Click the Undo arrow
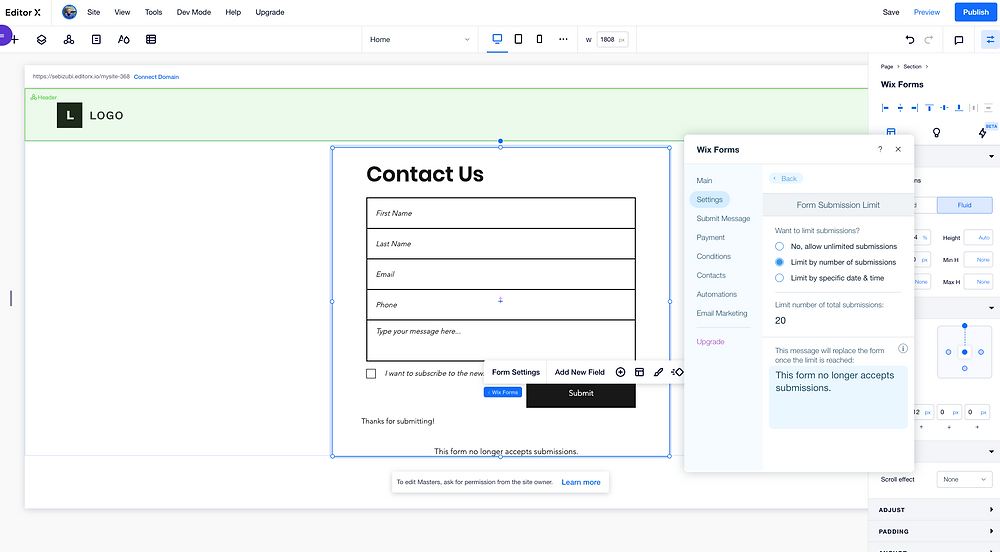1000x552 pixels. click(910, 40)
